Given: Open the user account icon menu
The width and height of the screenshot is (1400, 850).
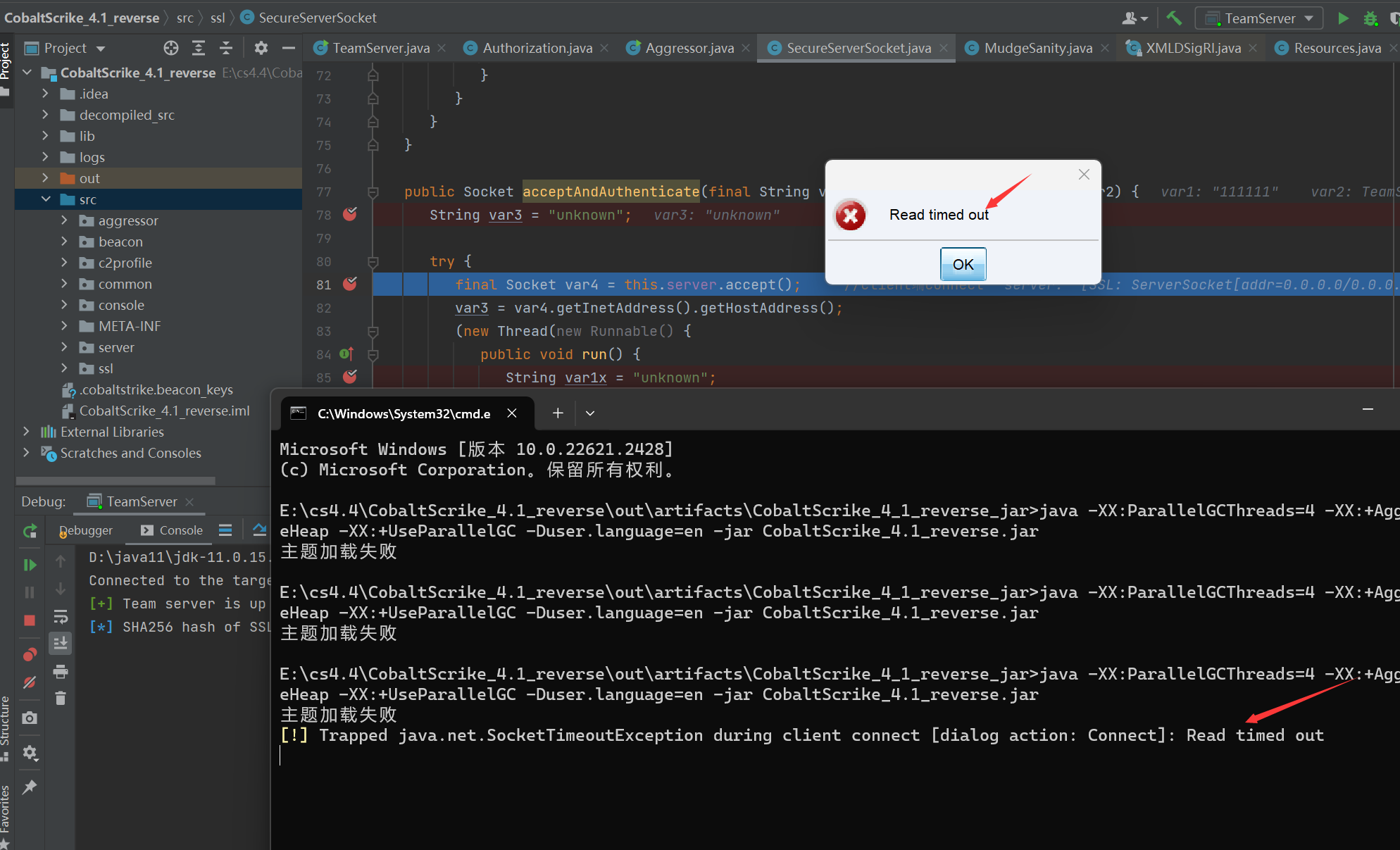Looking at the screenshot, I should click(1135, 18).
